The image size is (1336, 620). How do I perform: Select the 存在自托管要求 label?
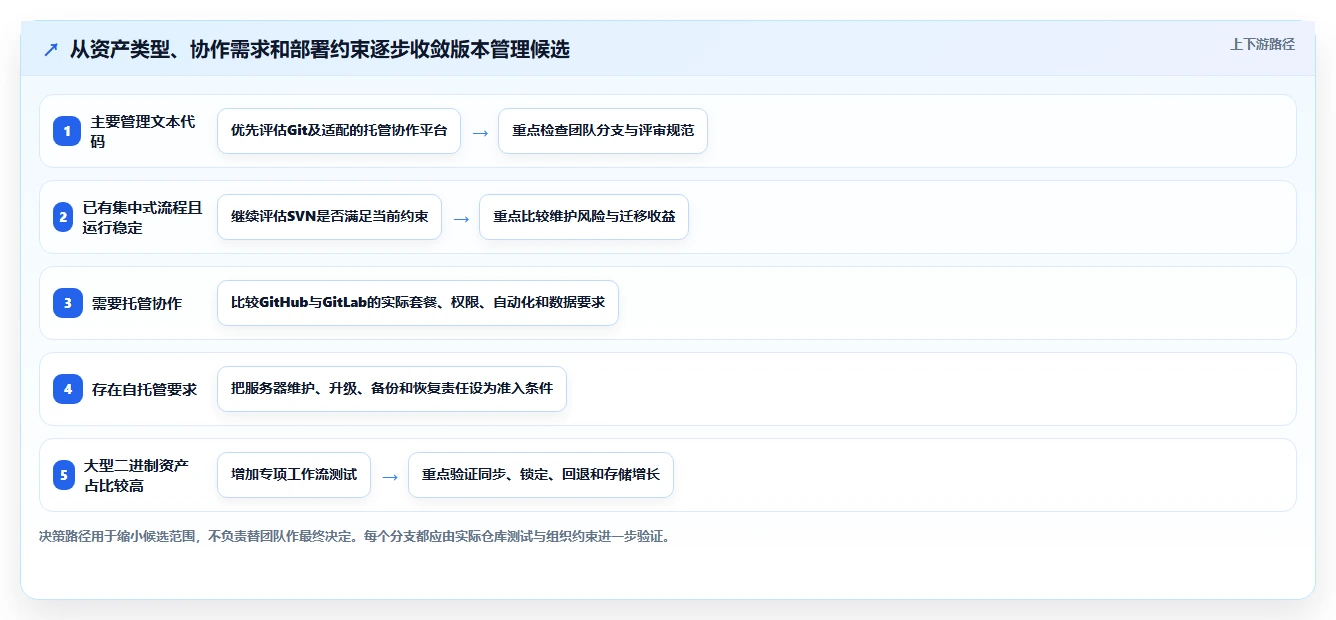click(x=144, y=389)
